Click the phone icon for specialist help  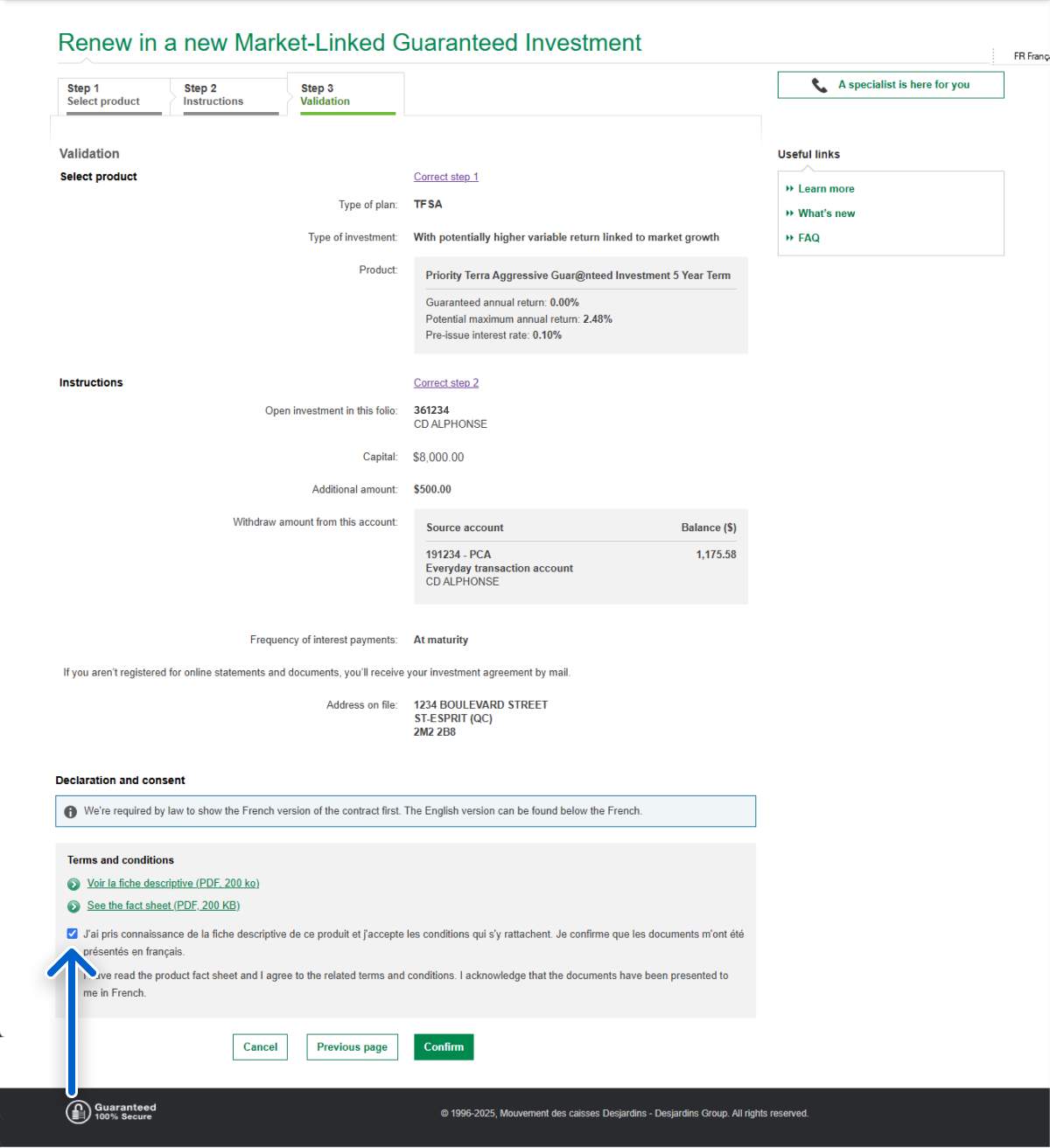(x=819, y=85)
